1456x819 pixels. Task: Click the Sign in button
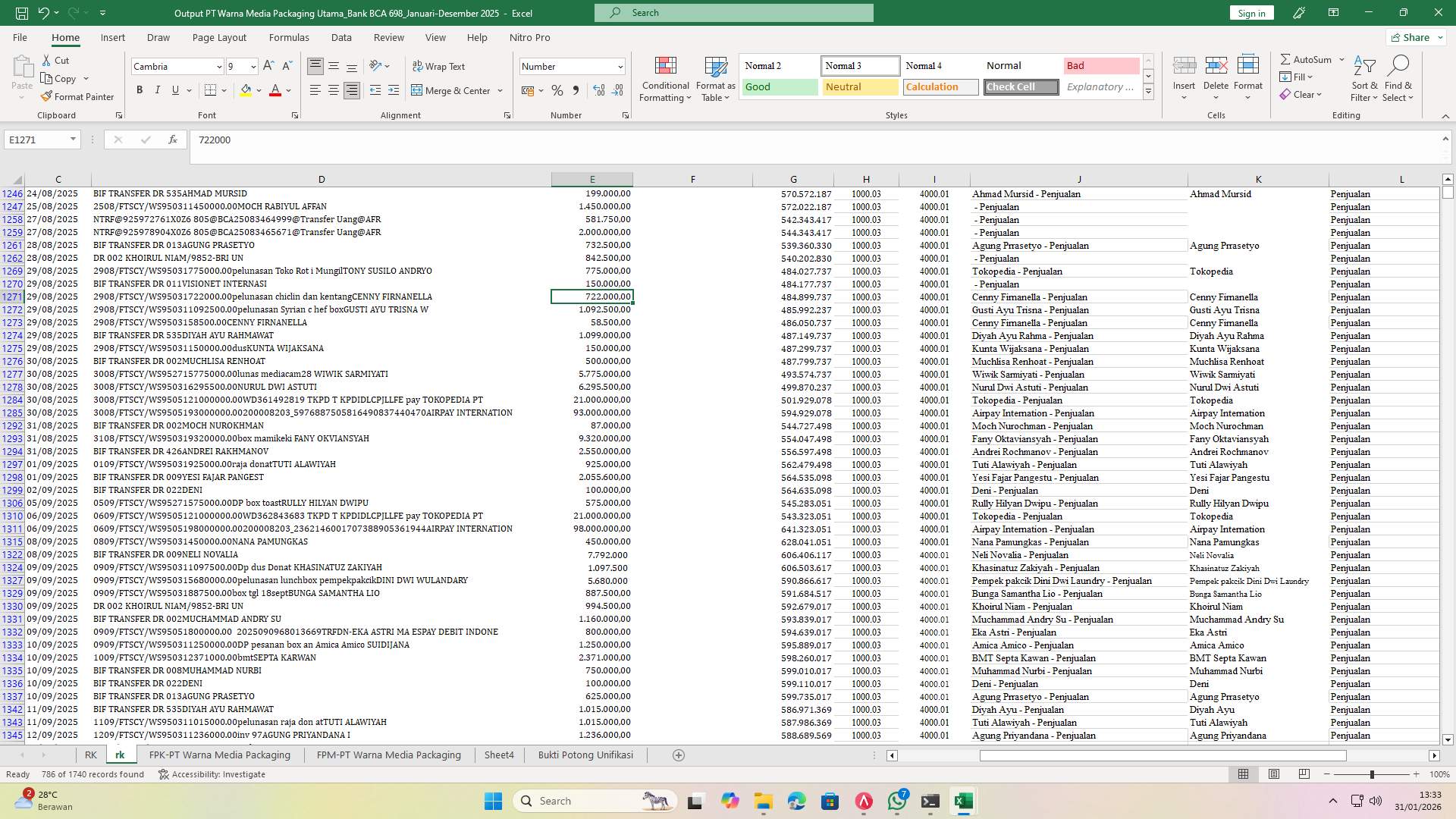[x=1250, y=12]
